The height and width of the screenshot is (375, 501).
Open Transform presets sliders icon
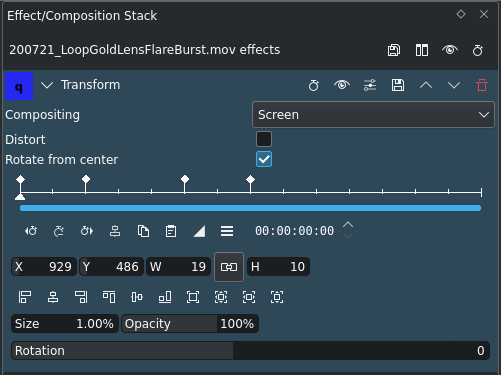(370, 85)
